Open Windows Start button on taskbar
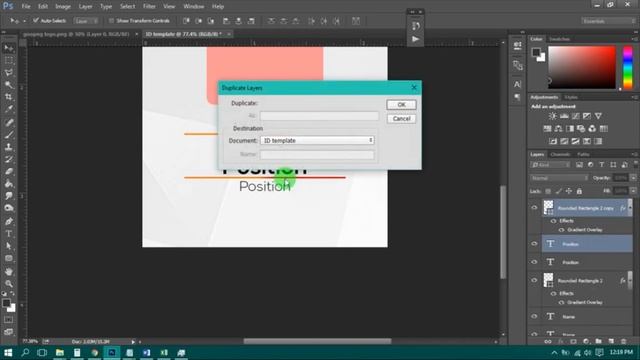640x360 pixels. [x=8, y=353]
